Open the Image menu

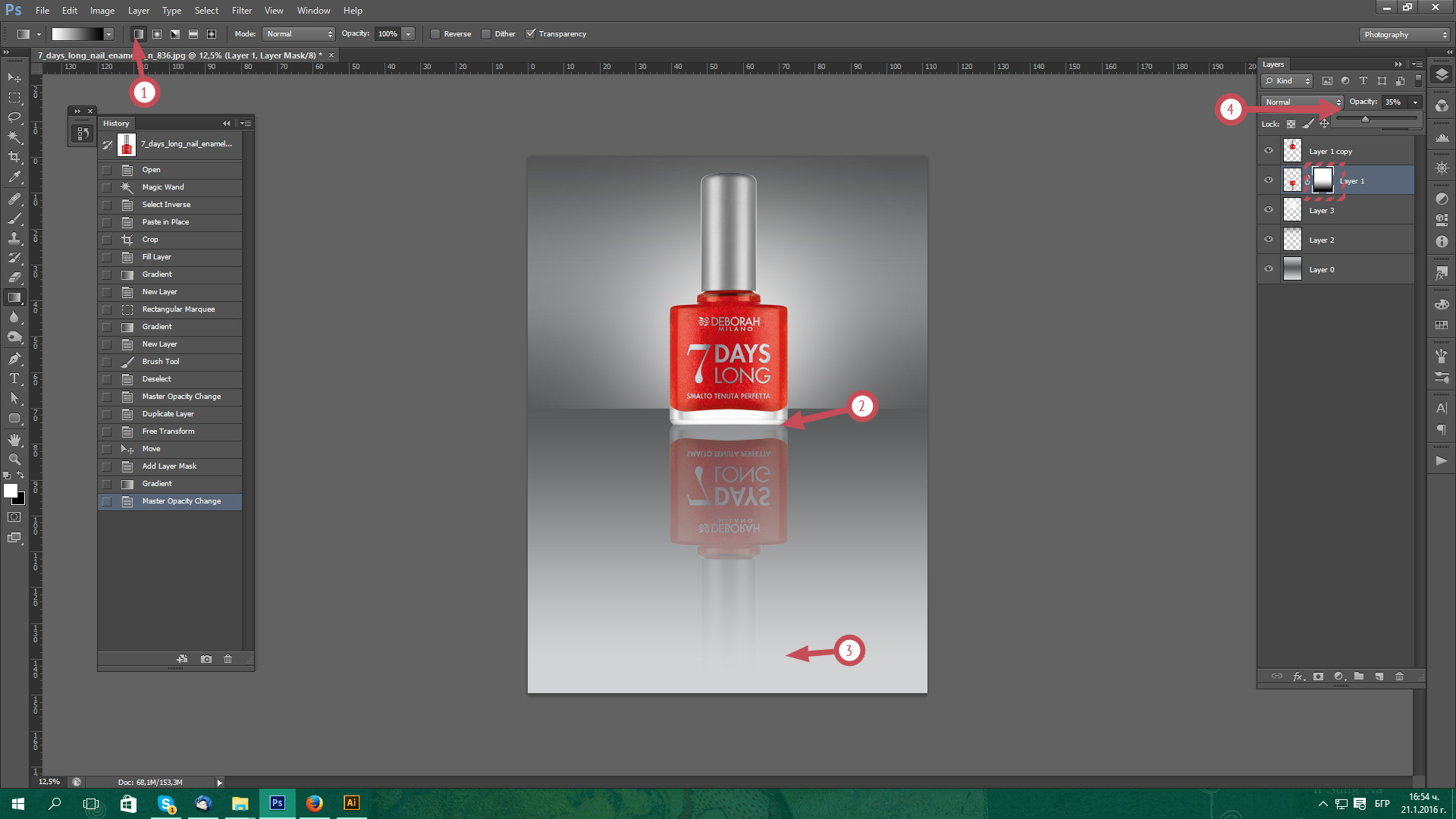[102, 11]
